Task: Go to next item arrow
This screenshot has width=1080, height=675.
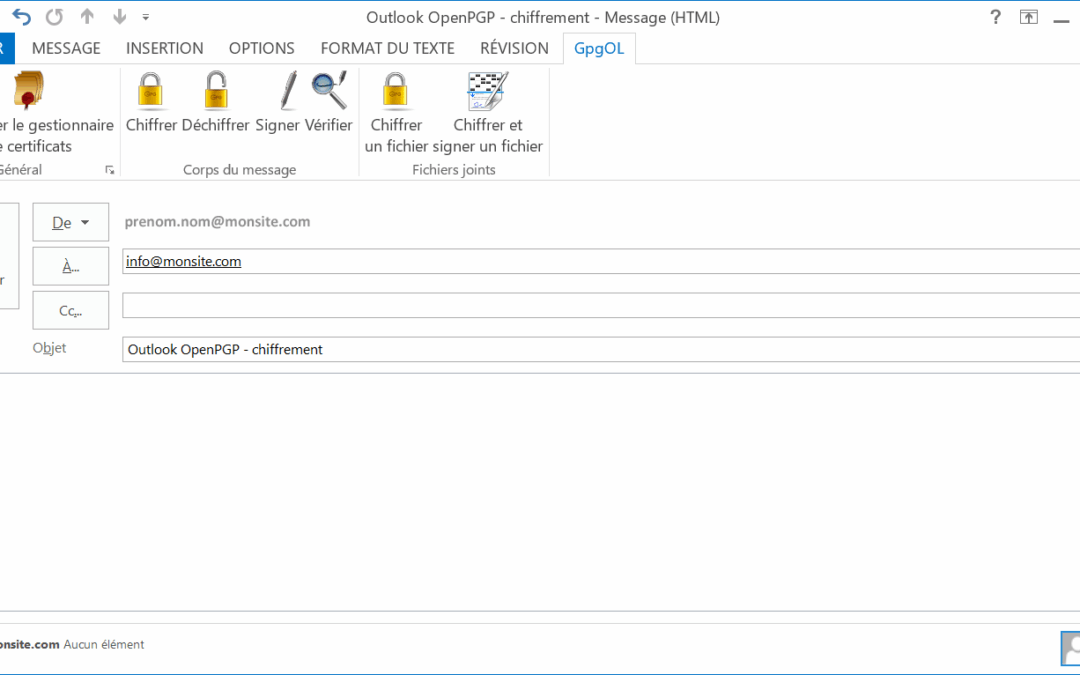Action: (120, 17)
